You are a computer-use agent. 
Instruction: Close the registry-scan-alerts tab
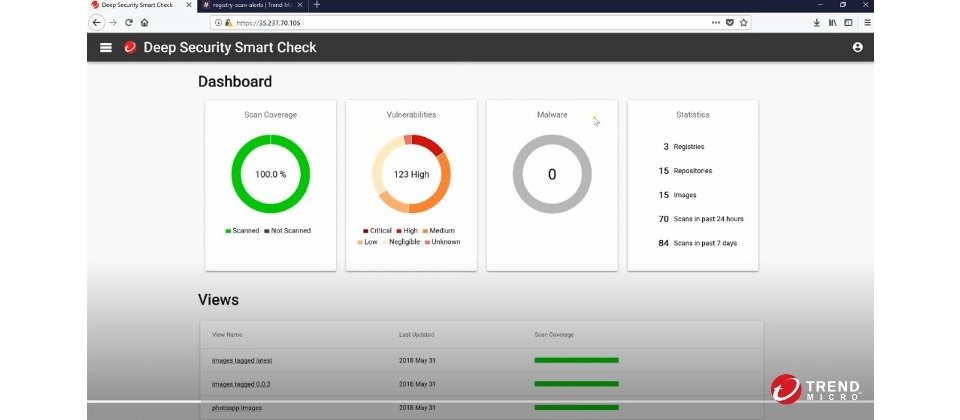[x=299, y=5]
